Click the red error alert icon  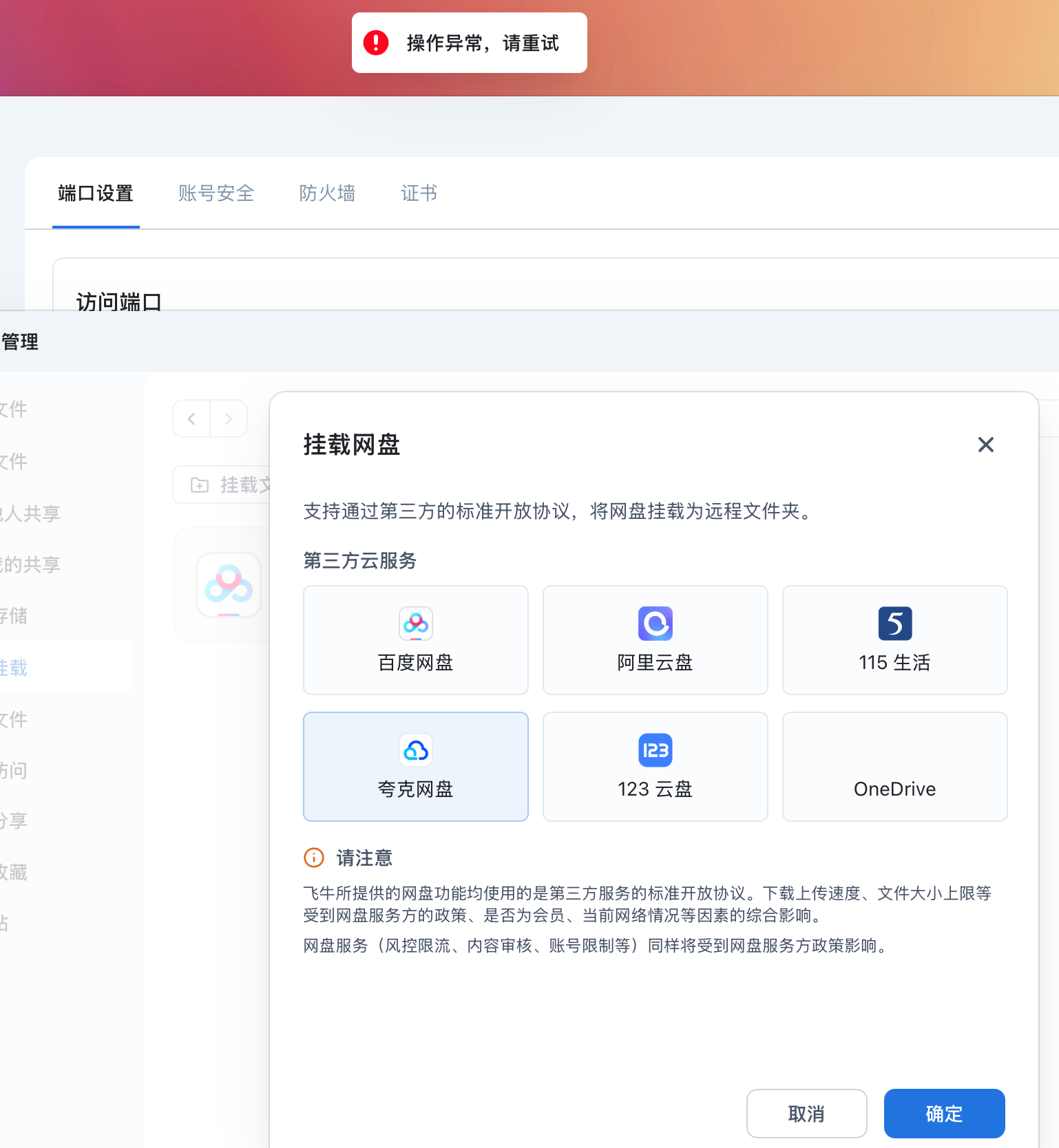point(376,43)
